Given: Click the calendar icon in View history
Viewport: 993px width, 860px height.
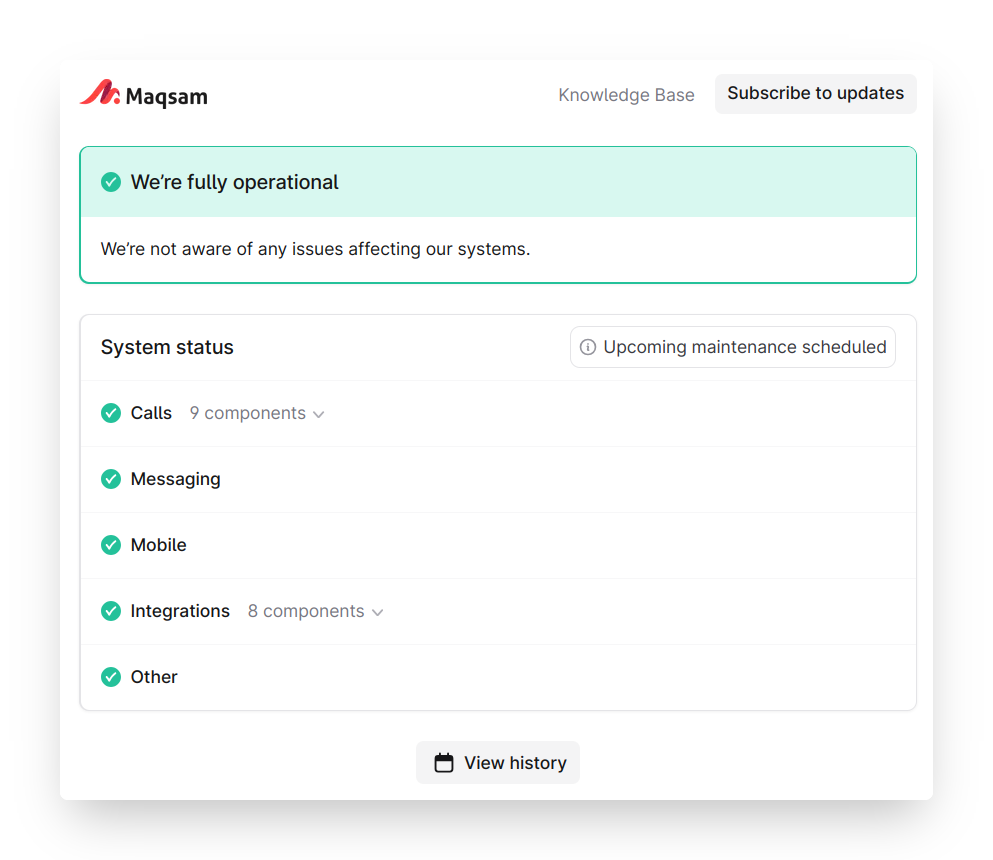Looking at the screenshot, I should [x=444, y=763].
